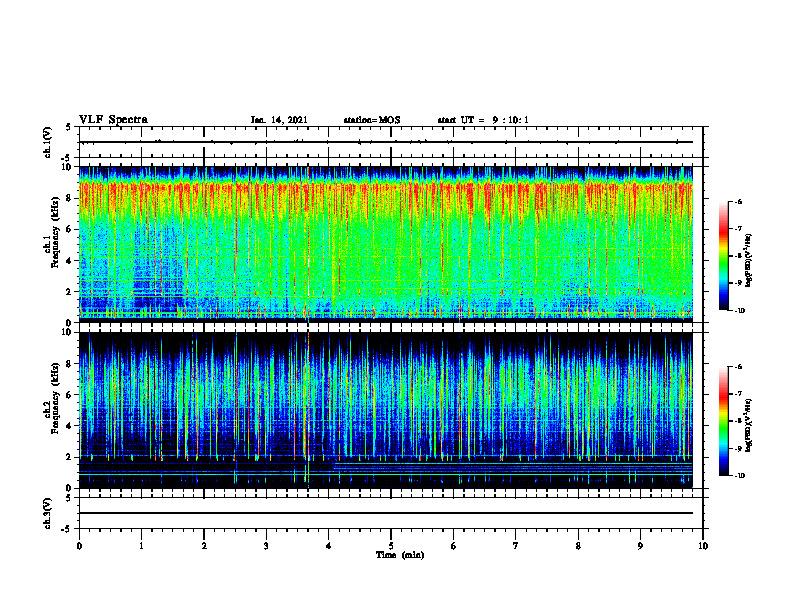Click the "ch.3(V)" waveform axis label
Image resolution: width=792 pixels, height=612 pixels.
[x=47, y=513]
